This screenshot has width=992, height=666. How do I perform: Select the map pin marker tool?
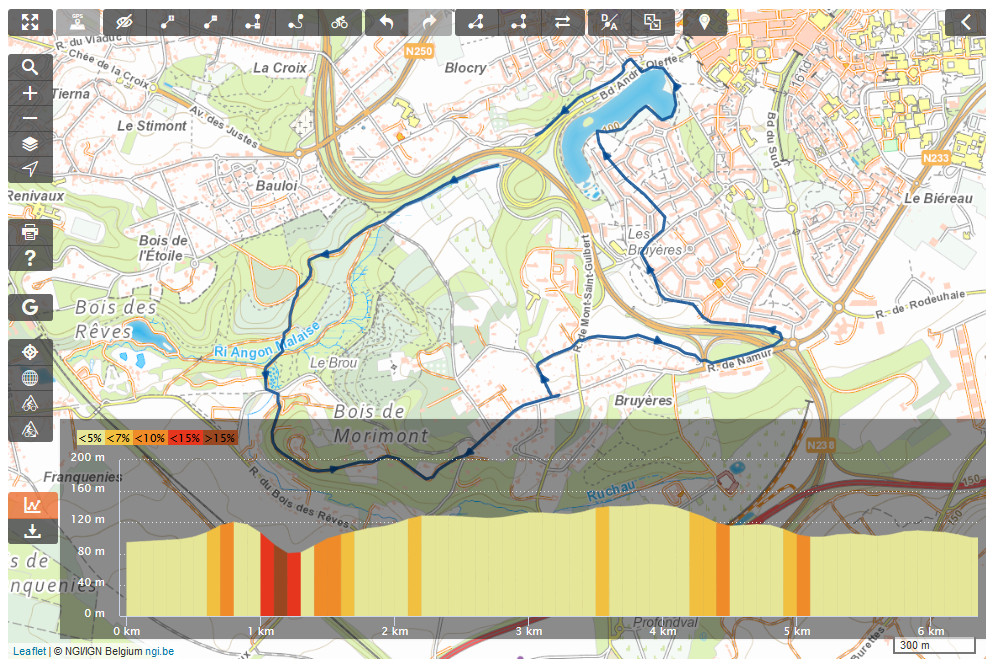tap(704, 23)
